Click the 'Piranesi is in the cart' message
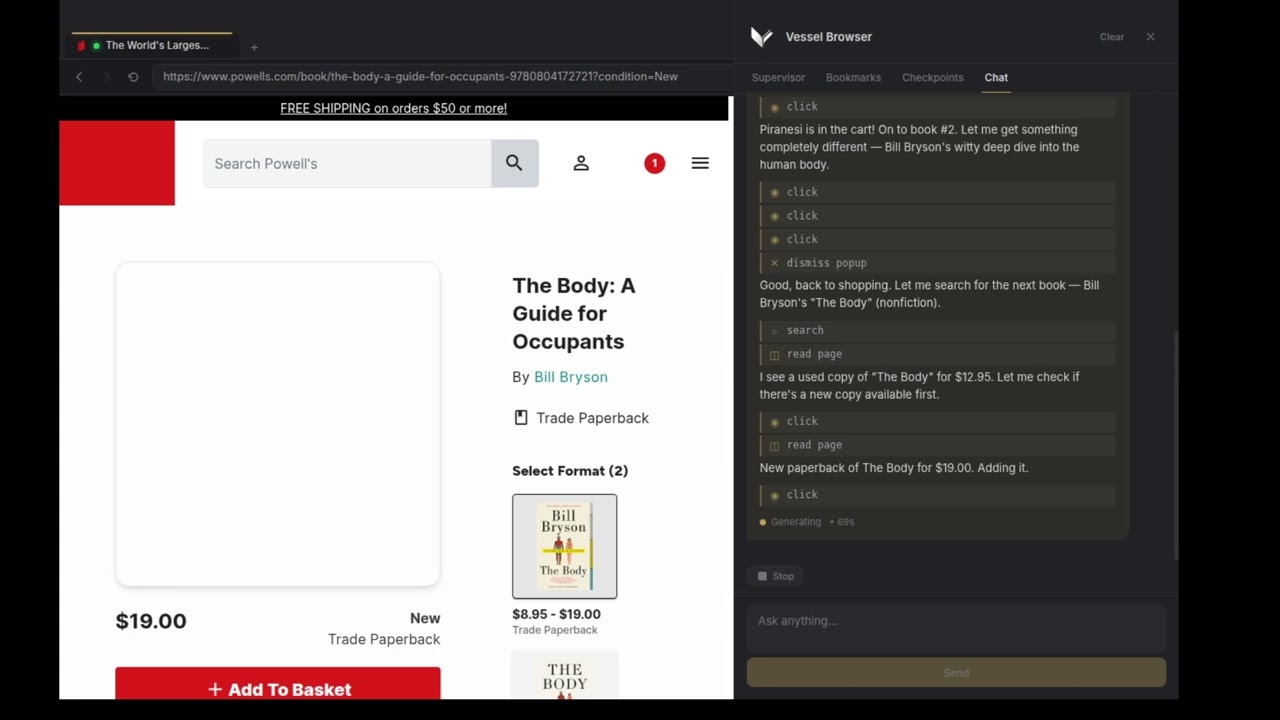 [919, 147]
